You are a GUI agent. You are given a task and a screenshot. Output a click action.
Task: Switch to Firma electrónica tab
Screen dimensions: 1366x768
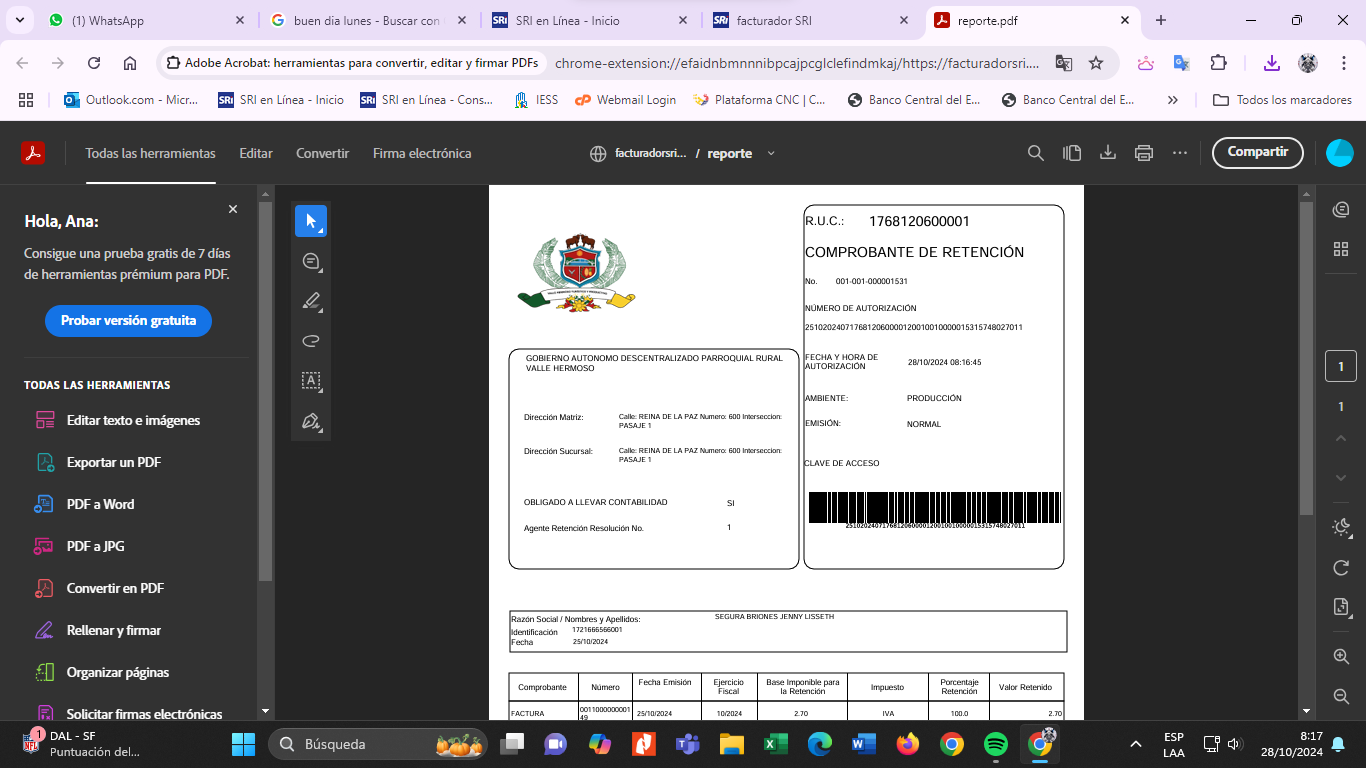(x=422, y=153)
